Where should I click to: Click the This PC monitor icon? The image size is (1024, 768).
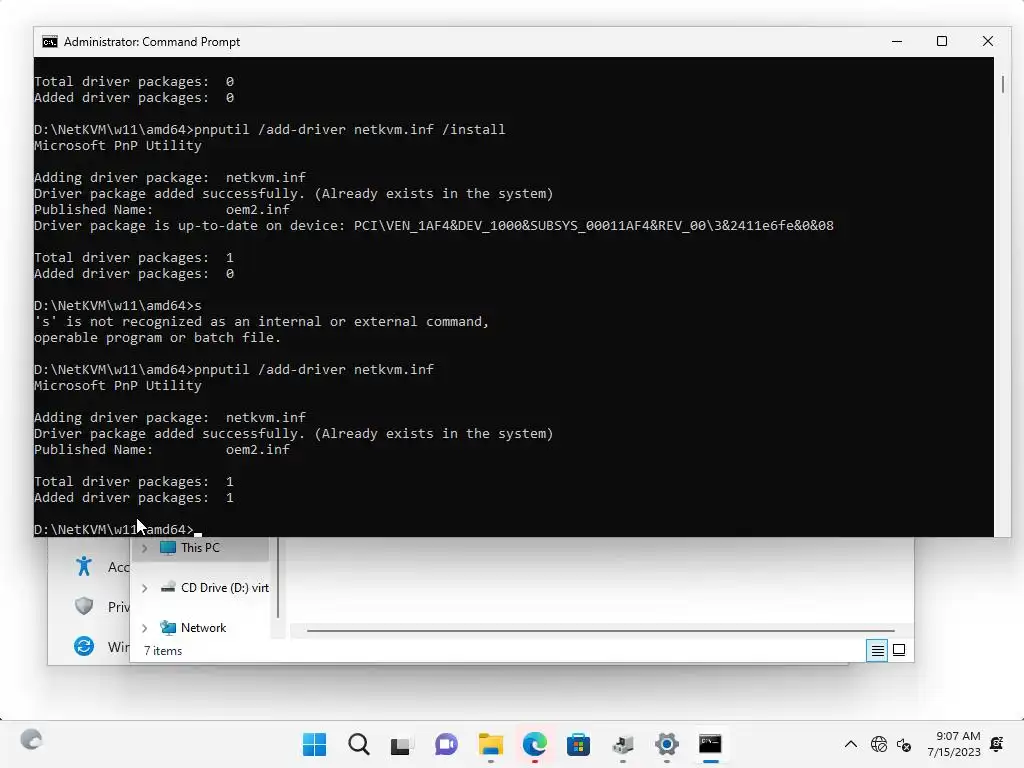pyautogui.click(x=168, y=547)
